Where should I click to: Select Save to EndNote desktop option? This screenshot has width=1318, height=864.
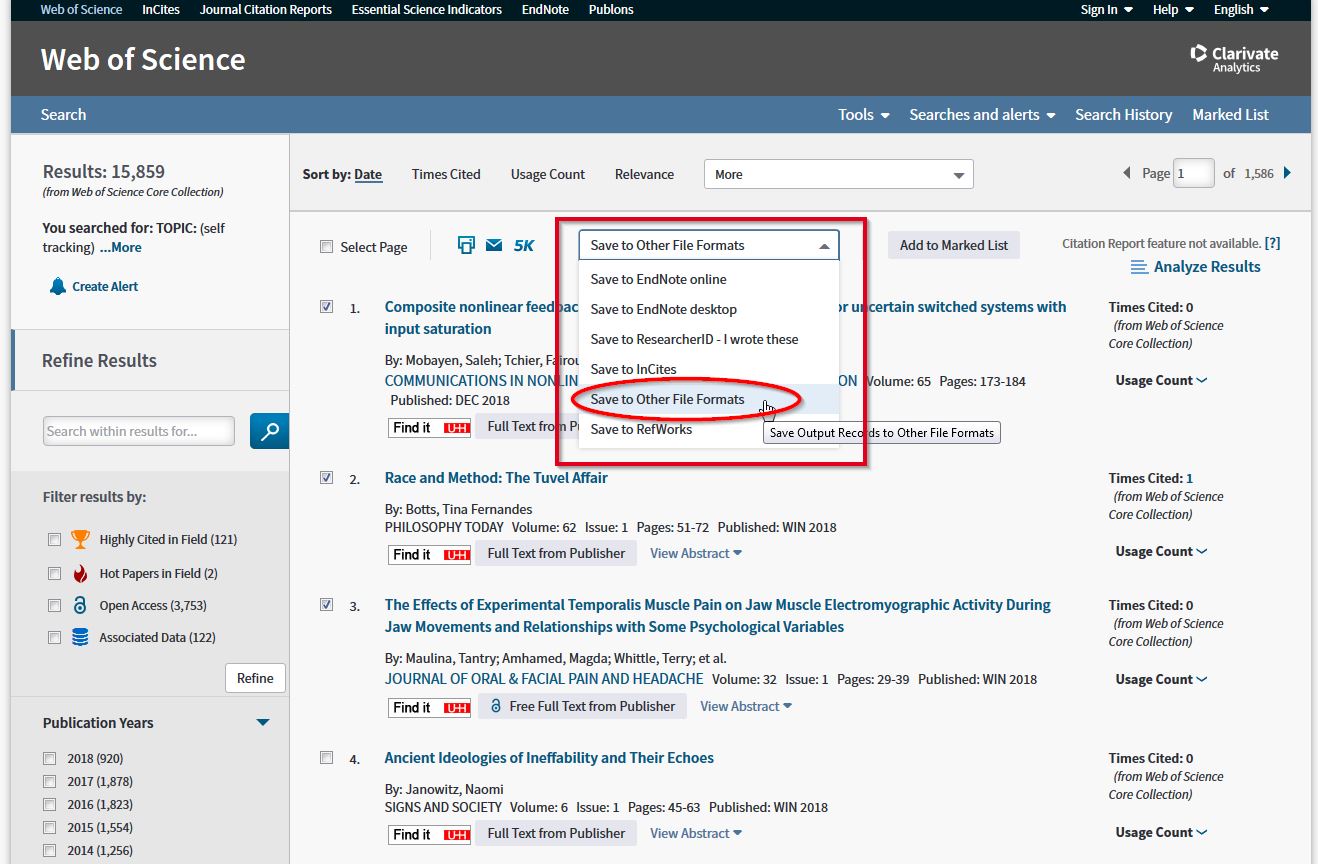[709, 309]
